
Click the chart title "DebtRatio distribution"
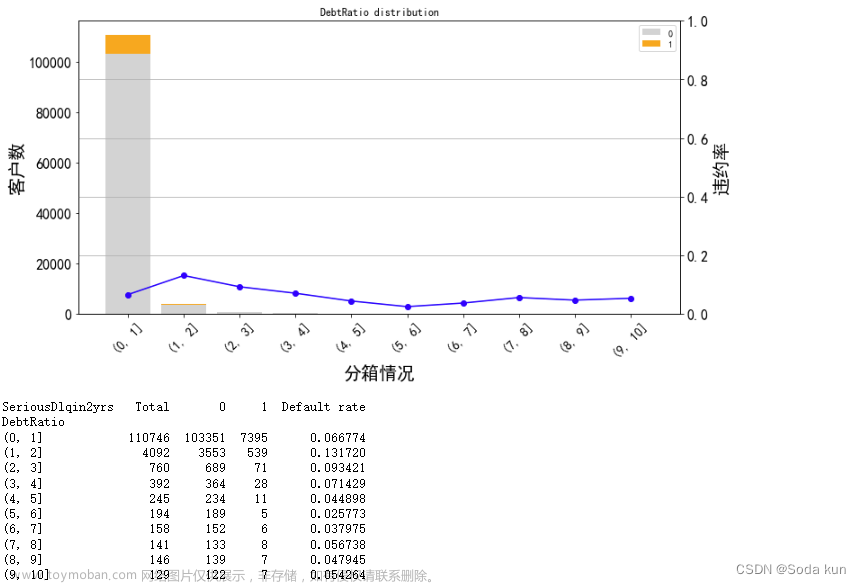pos(379,12)
